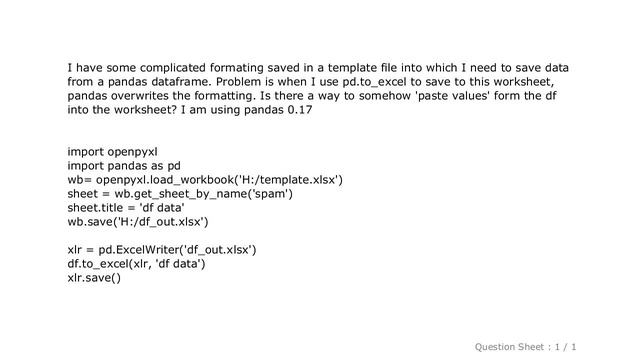Click the pd.ExcelWriter('df_out.xlsx') line

point(162,250)
